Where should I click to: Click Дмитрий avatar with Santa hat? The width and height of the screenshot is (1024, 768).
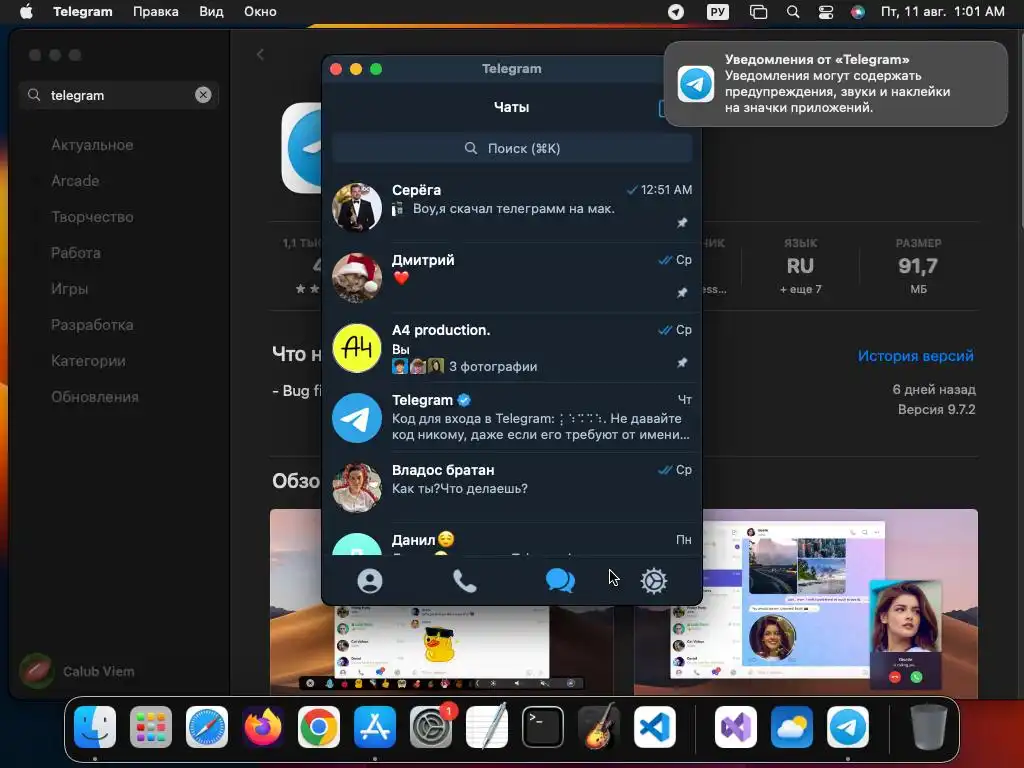(357, 278)
